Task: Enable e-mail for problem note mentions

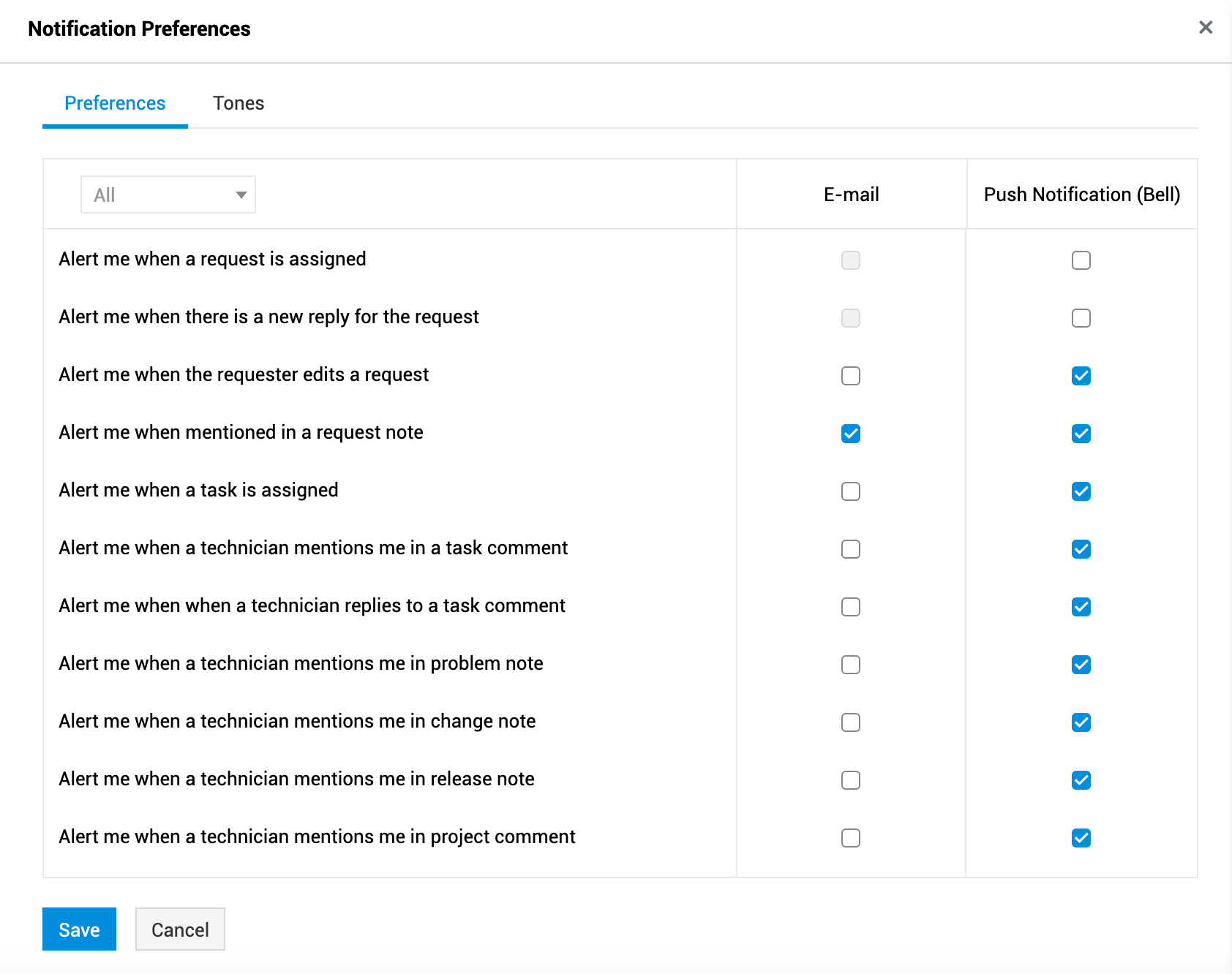Action: 851,665
